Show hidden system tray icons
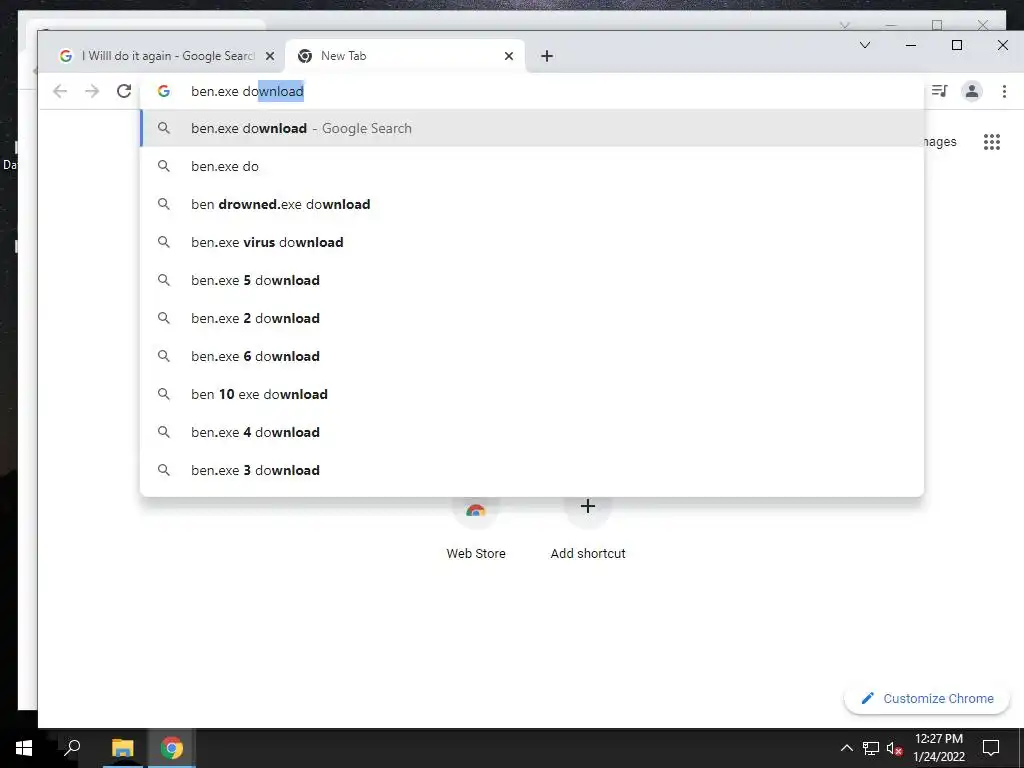Image resolution: width=1024 pixels, height=768 pixels. [x=846, y=748]
